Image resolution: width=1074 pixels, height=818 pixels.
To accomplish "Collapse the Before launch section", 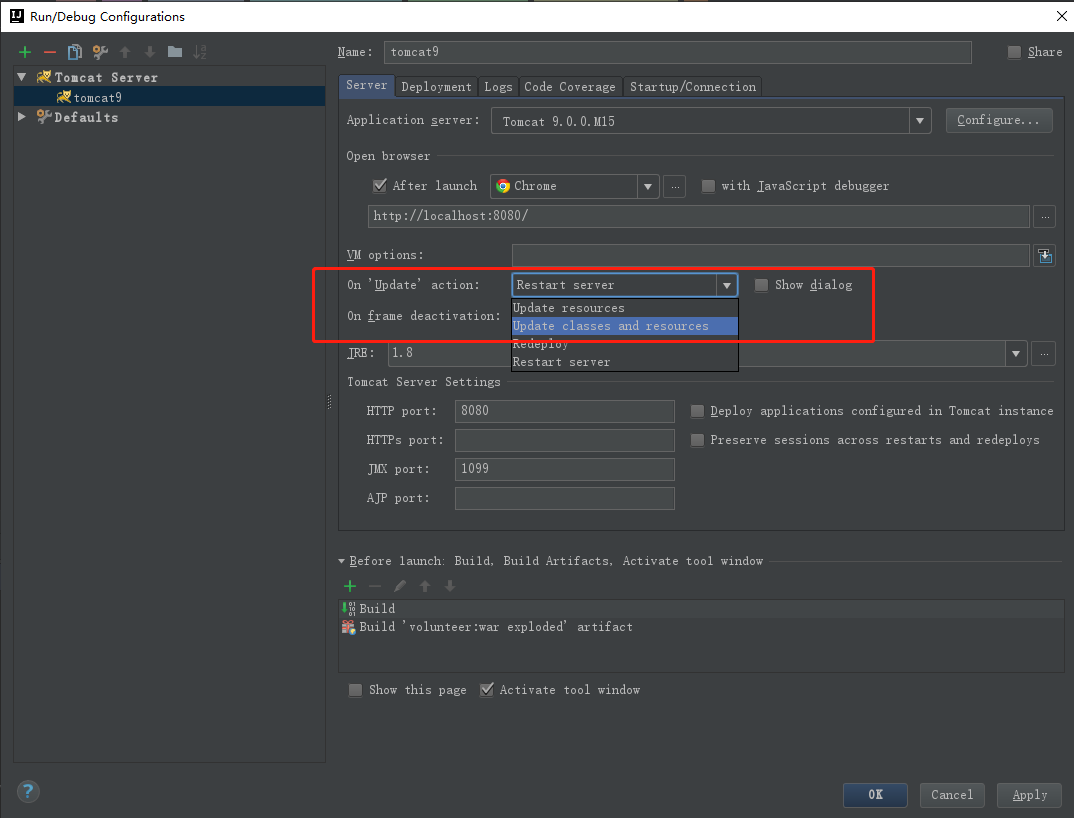I will pos(342,561).
